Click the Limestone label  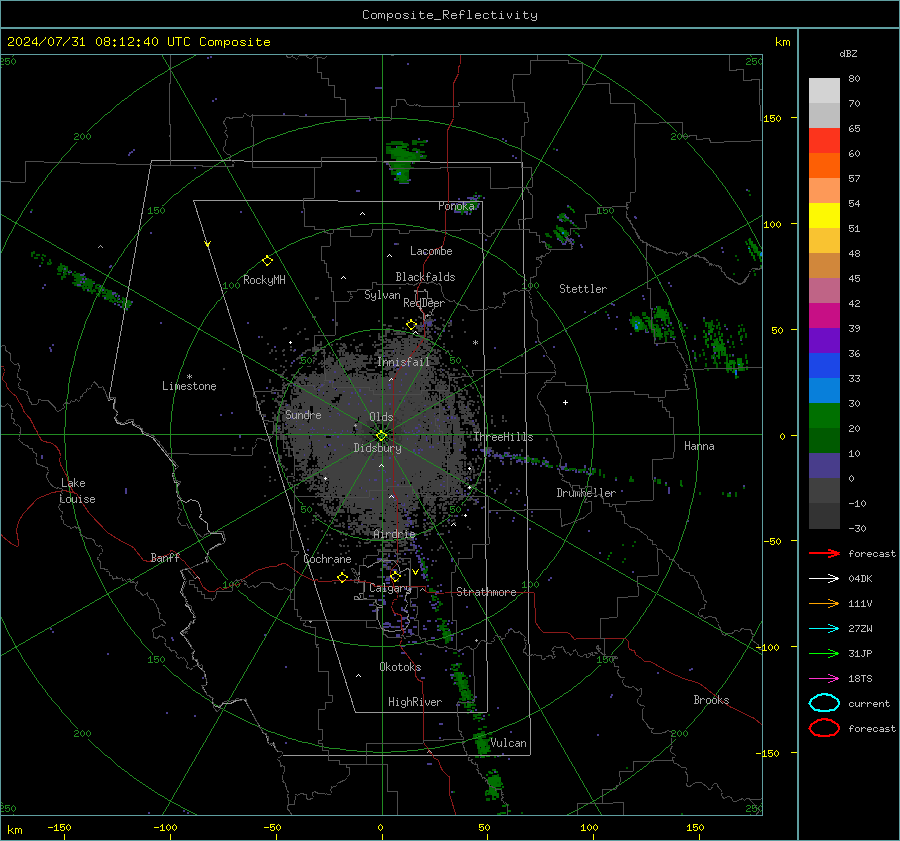[x=189, y=386]
